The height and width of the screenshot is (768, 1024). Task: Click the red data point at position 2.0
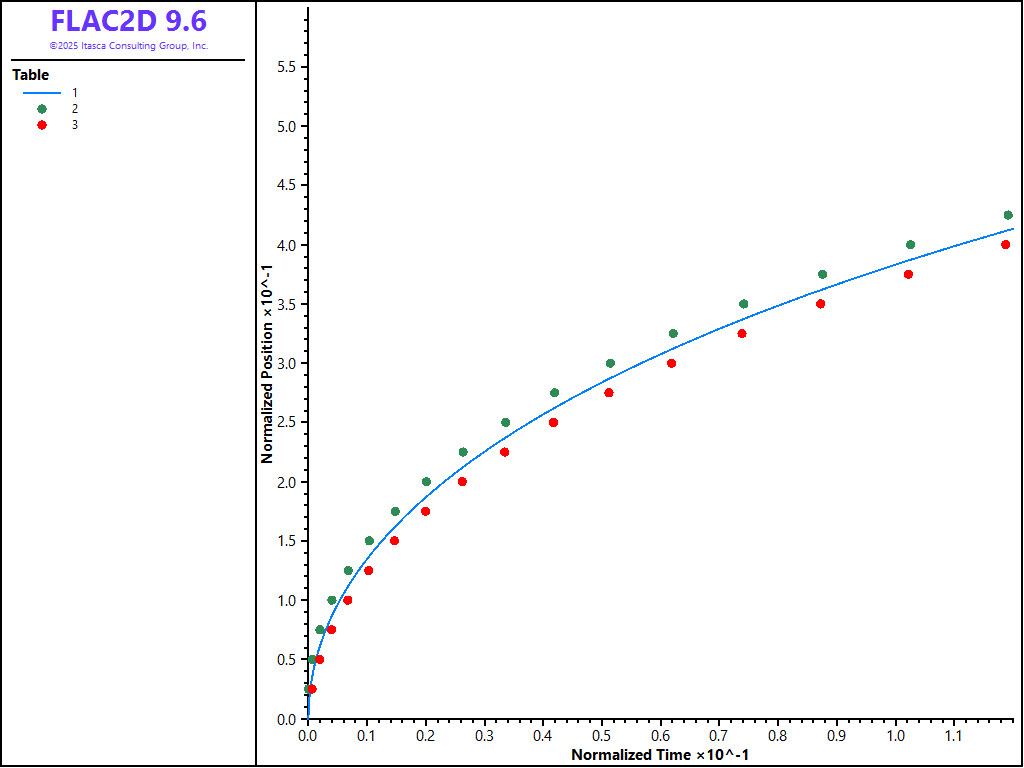pyautogui.click(x=462, y=482)
